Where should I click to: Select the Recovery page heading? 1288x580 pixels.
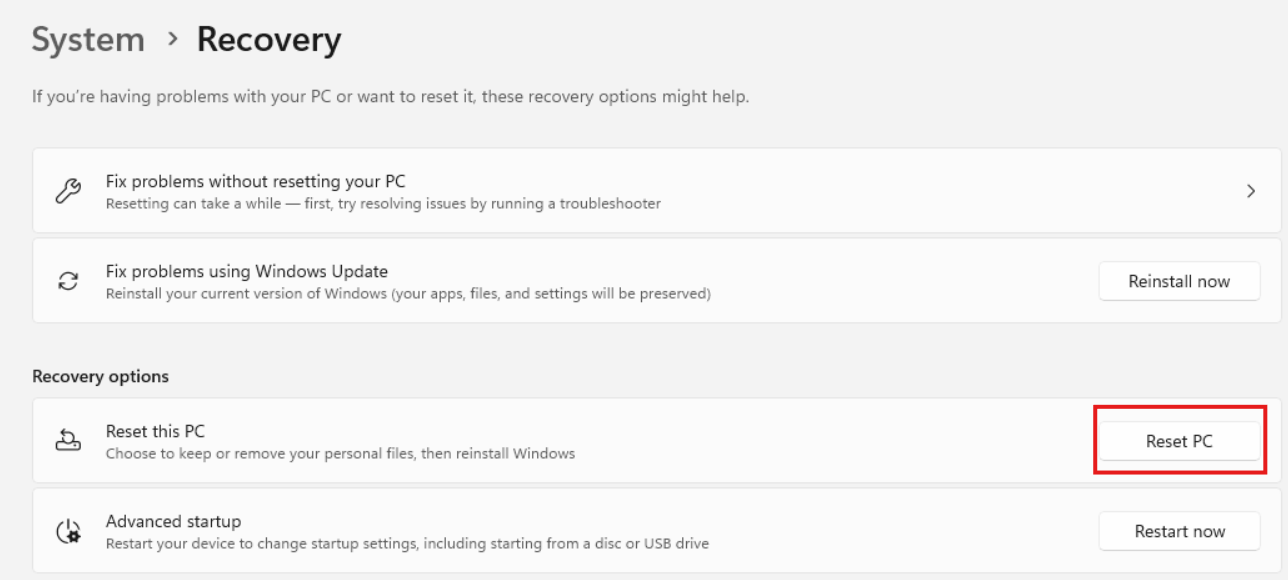(269, 39)
